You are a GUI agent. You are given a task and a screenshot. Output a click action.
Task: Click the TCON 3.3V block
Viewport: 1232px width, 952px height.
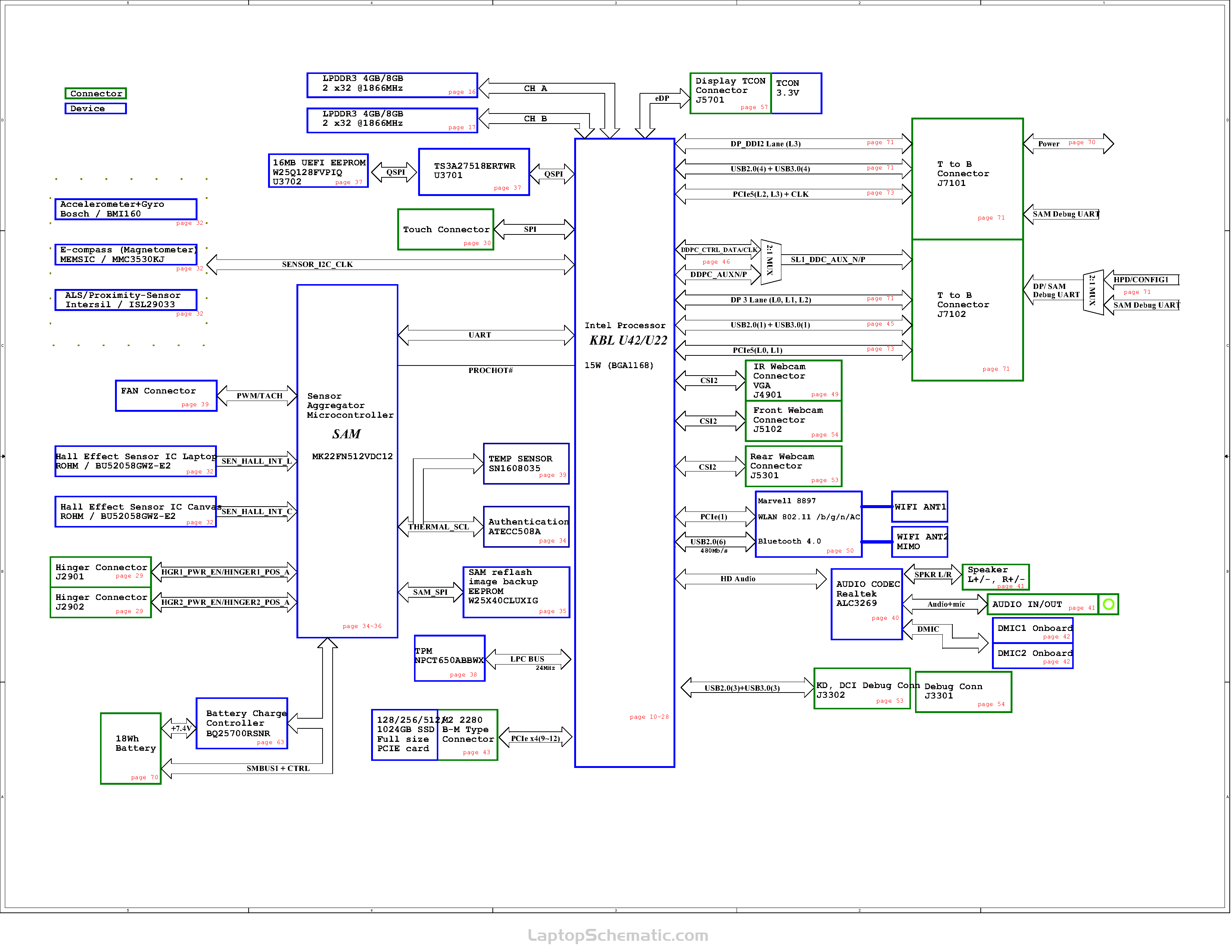click(x=796, y=93)
